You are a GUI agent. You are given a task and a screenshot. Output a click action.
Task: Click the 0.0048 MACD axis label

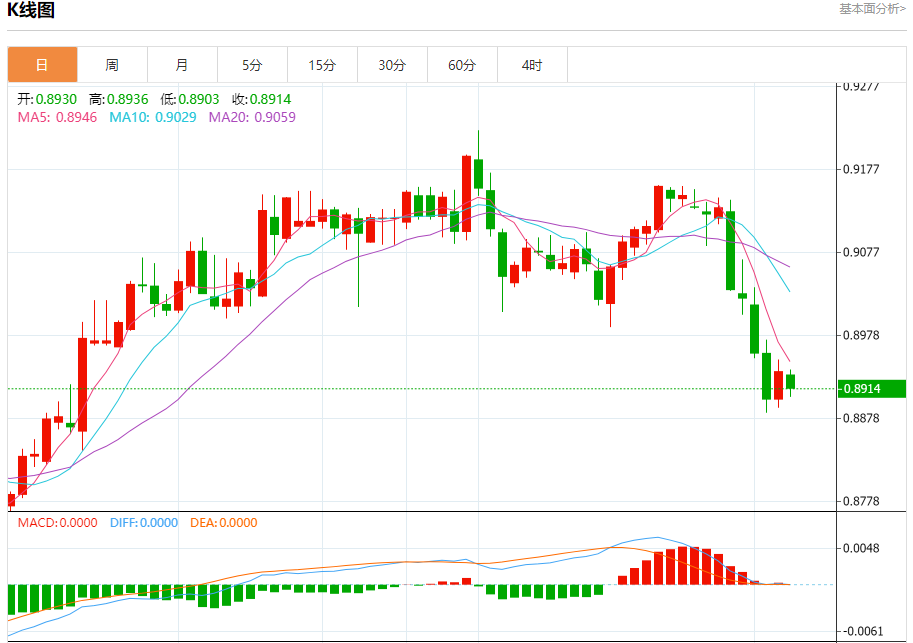(861, 548)
